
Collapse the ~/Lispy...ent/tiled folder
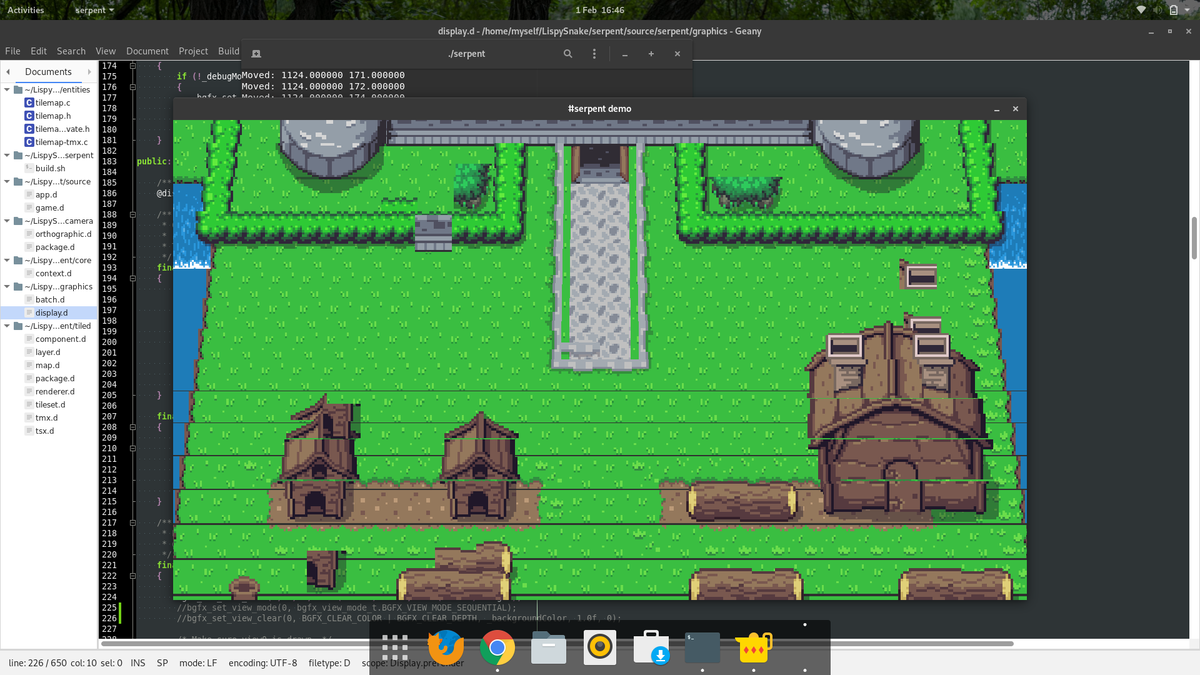click(8, 326)
